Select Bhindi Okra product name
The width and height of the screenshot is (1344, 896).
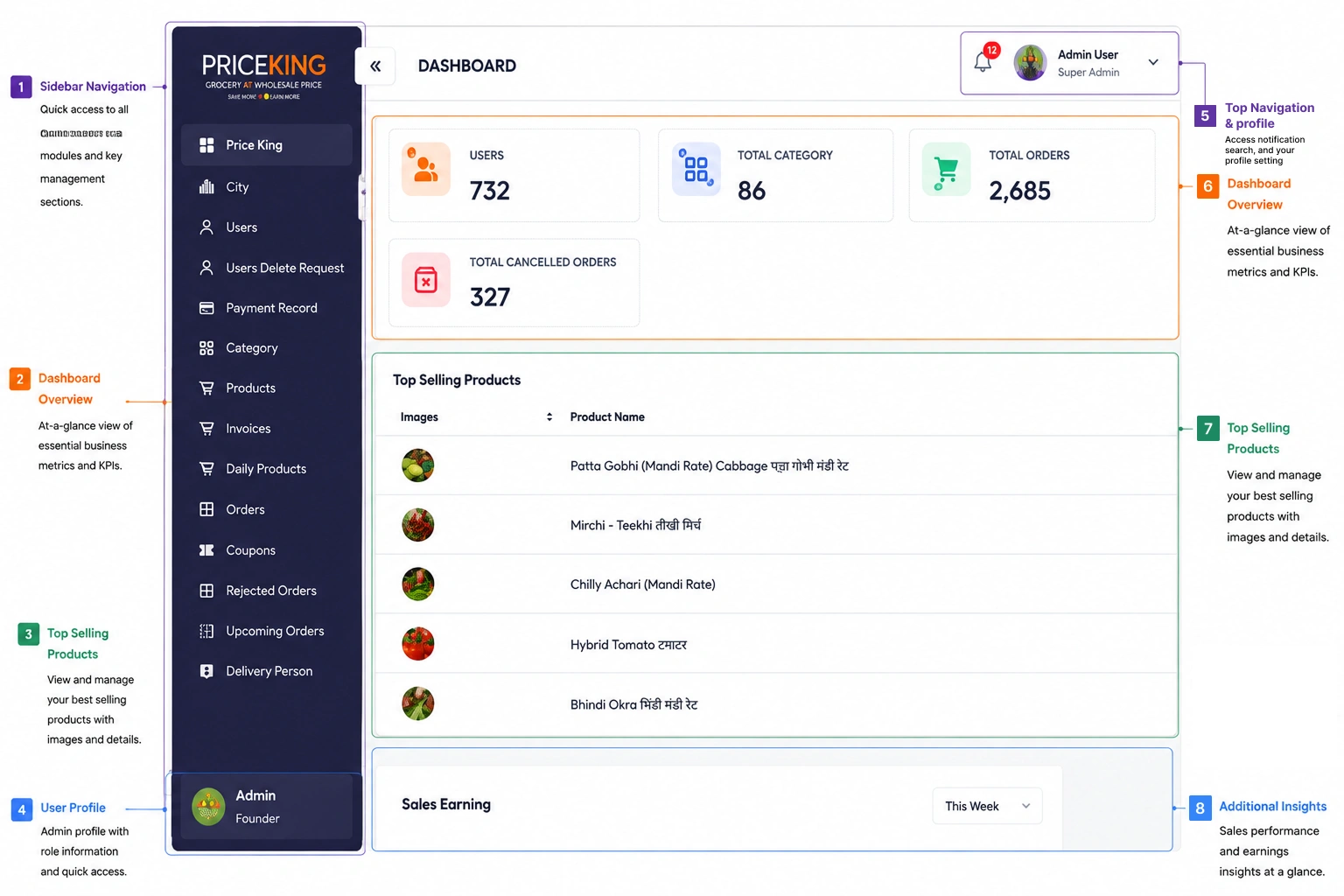(634, 704)
